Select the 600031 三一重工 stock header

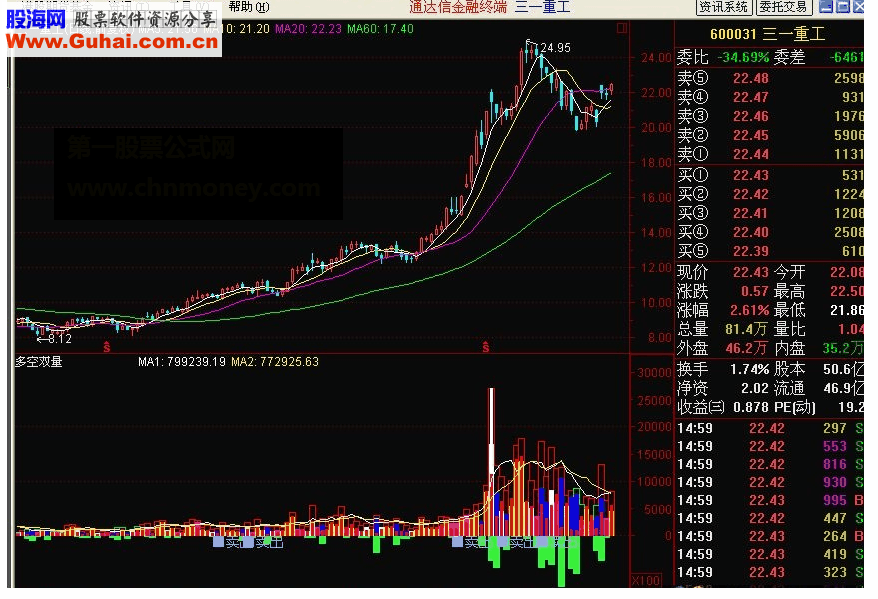point(768,34)
